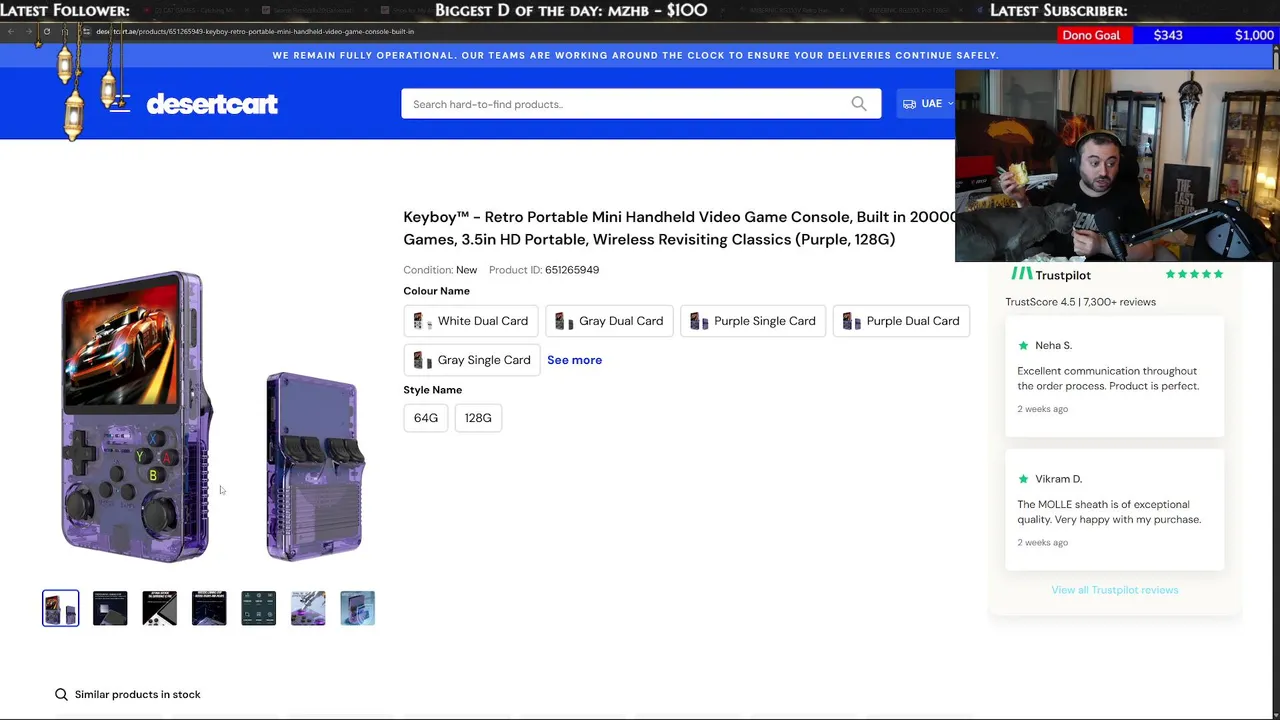Click the streamer webcam overlay

point(1117,165)
